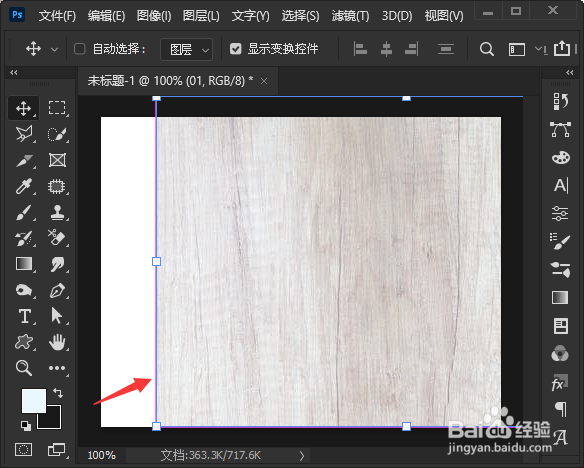584x468 pixels.
Task: Select the Path Selection arrow tool
Action: coord(57,316)
